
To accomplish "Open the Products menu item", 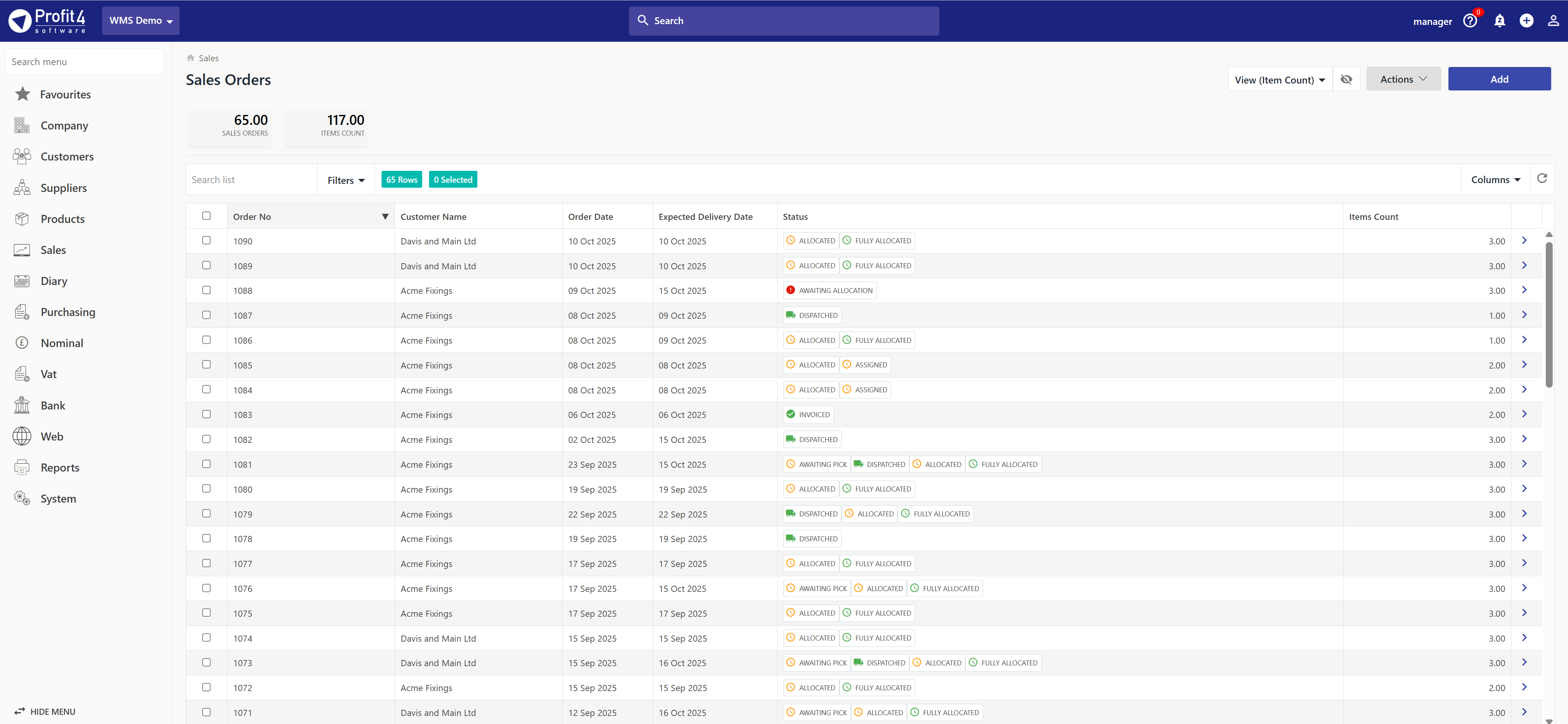I will point(62,218).
